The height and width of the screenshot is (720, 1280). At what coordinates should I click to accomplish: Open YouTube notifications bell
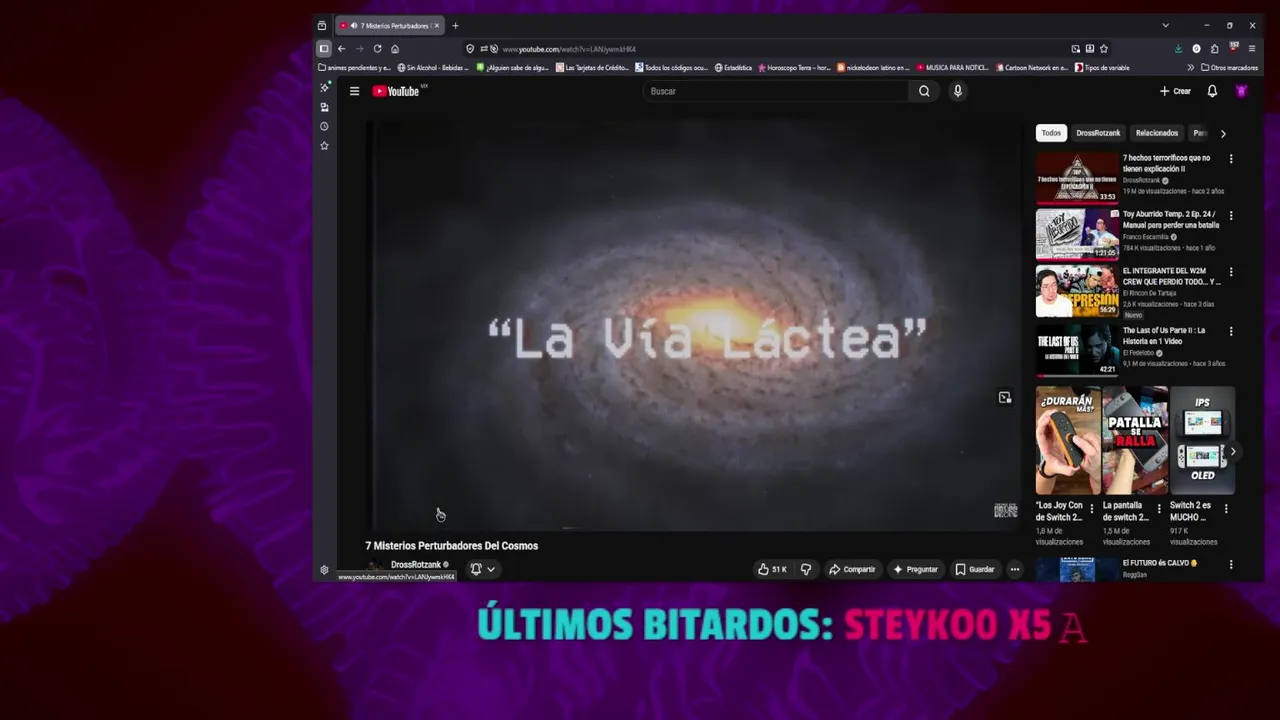tap(1212, 91)
